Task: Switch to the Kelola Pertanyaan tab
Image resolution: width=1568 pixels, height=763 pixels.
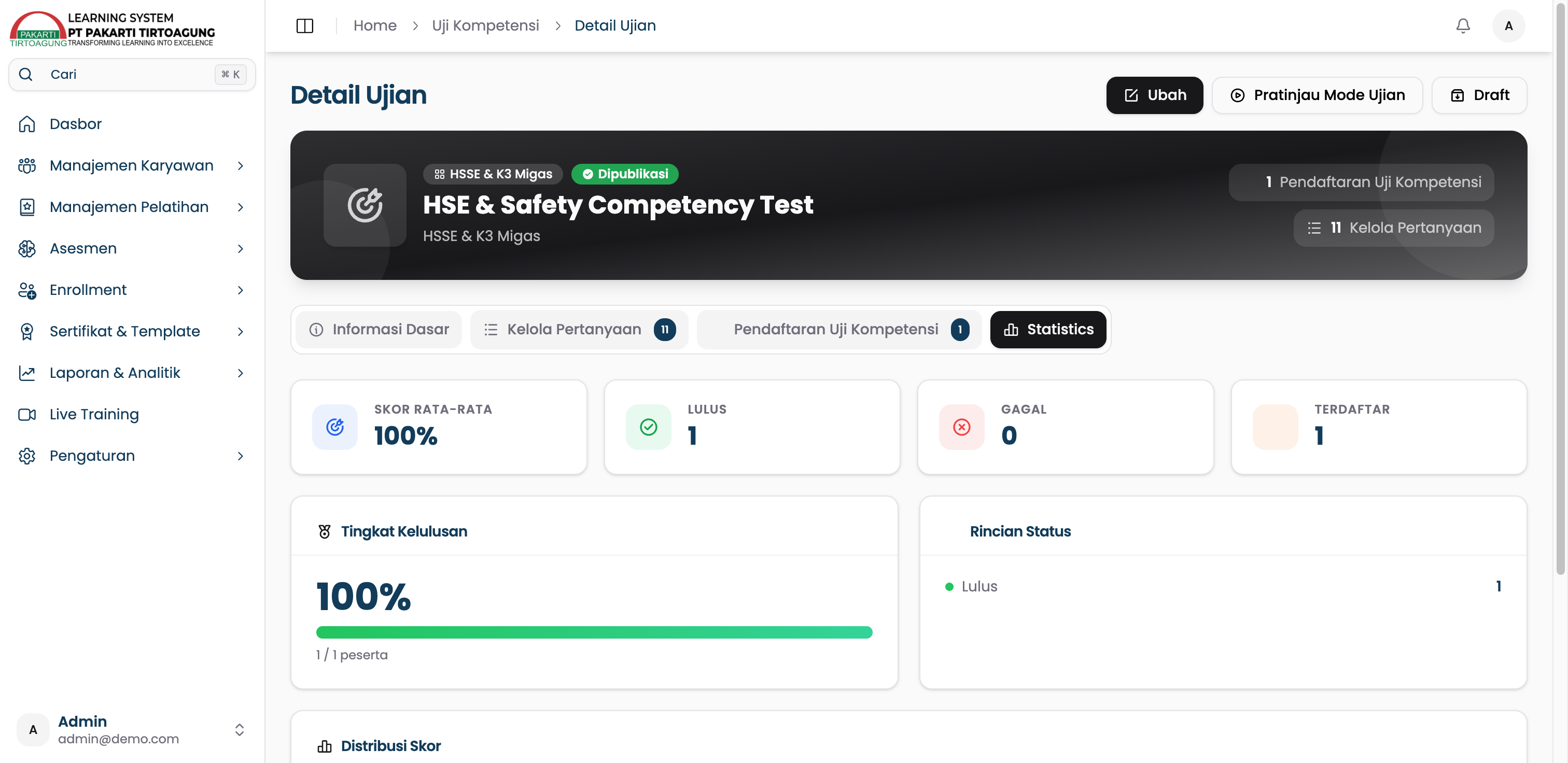Action: [x=579, y=329]
